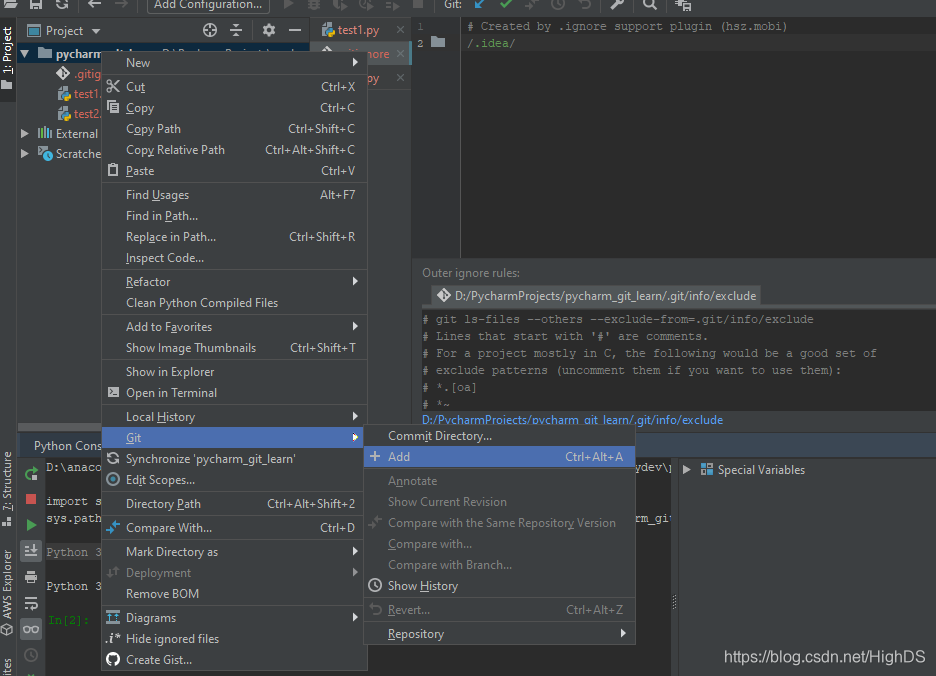Toggle Scroll to End icon in console
936x676 pixels.
(x=31, y=551)
